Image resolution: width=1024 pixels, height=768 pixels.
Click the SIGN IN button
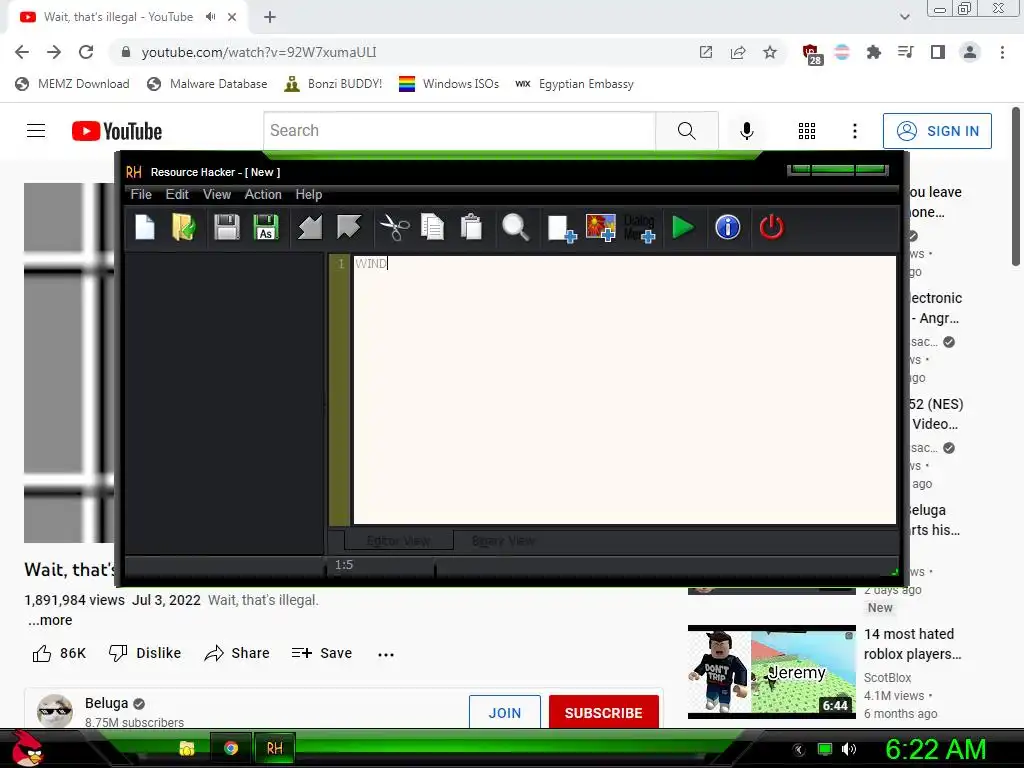click(x=937, y=131)
